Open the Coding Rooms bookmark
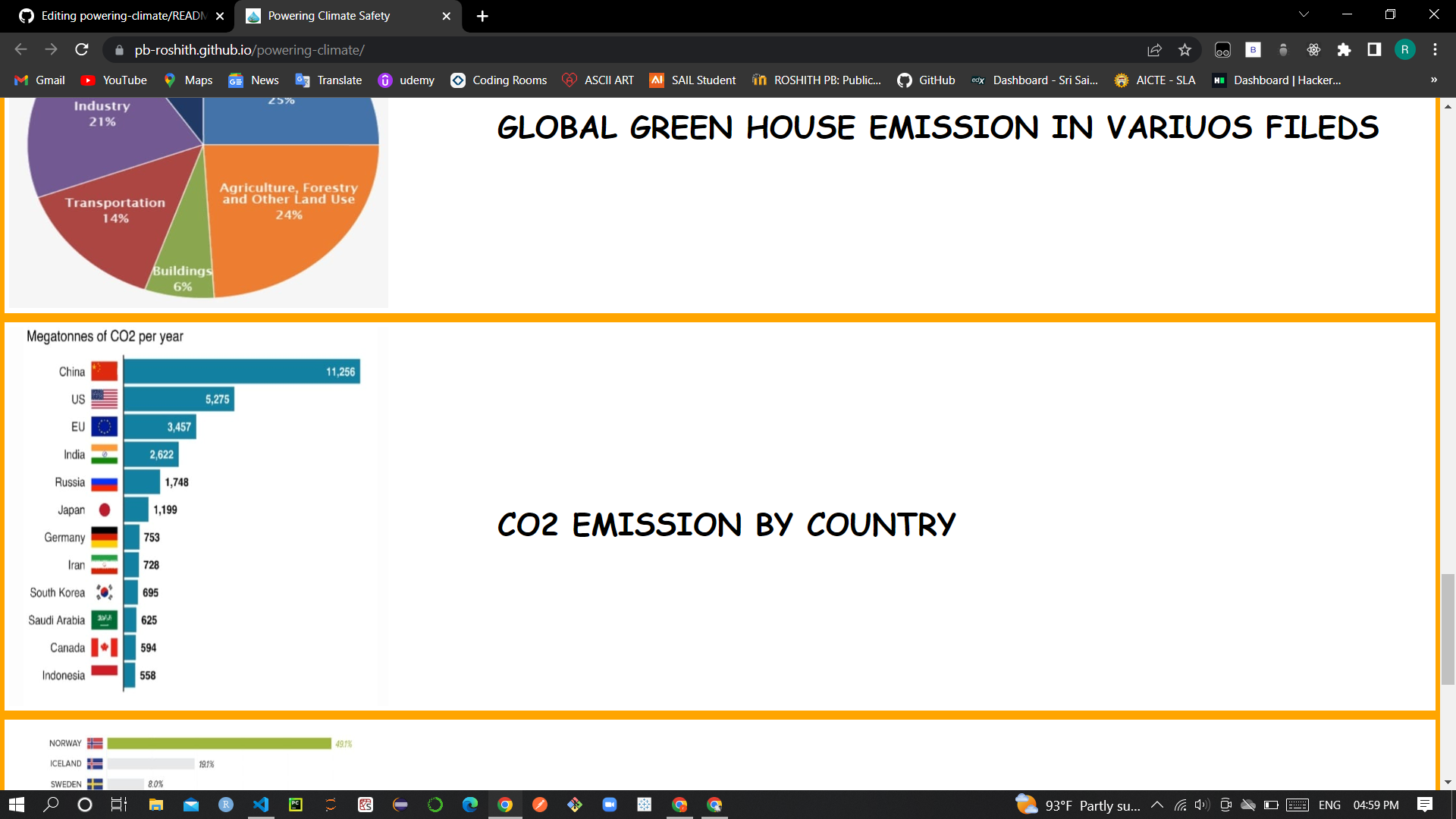 pyautogui.click(x=498, y=80)
